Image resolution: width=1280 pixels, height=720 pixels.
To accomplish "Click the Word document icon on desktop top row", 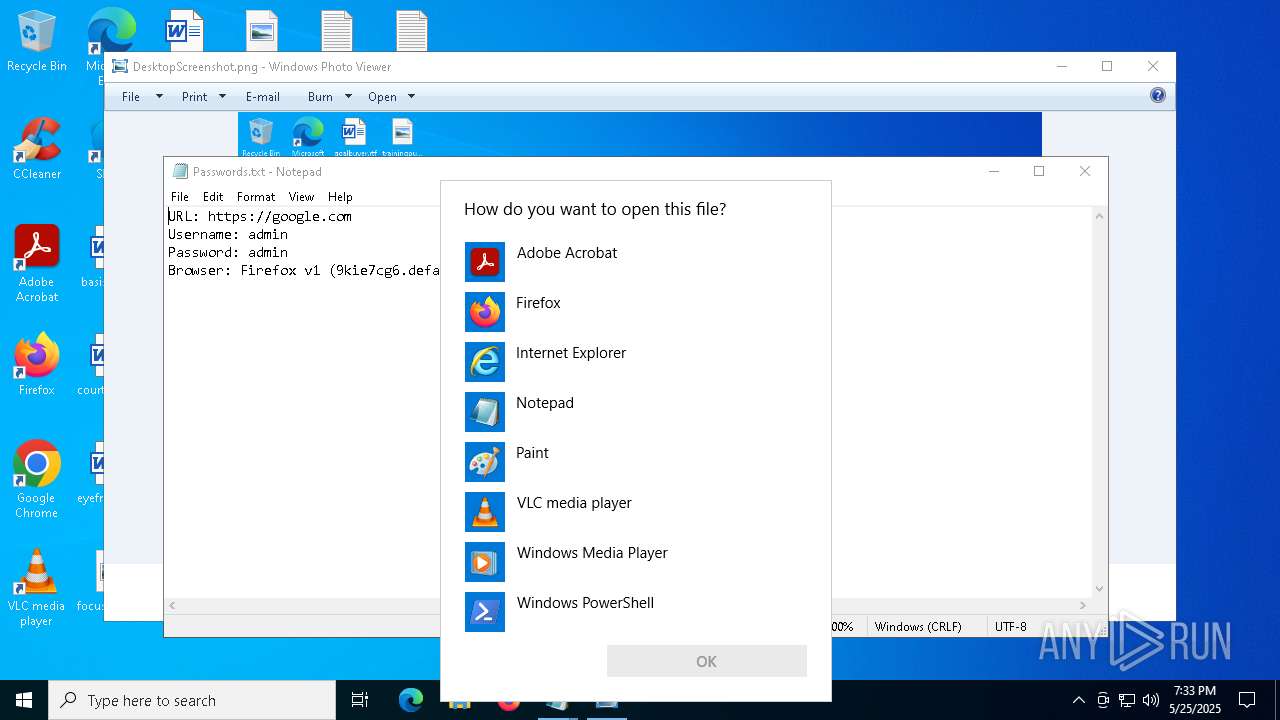I will click(x=184, y=30).
